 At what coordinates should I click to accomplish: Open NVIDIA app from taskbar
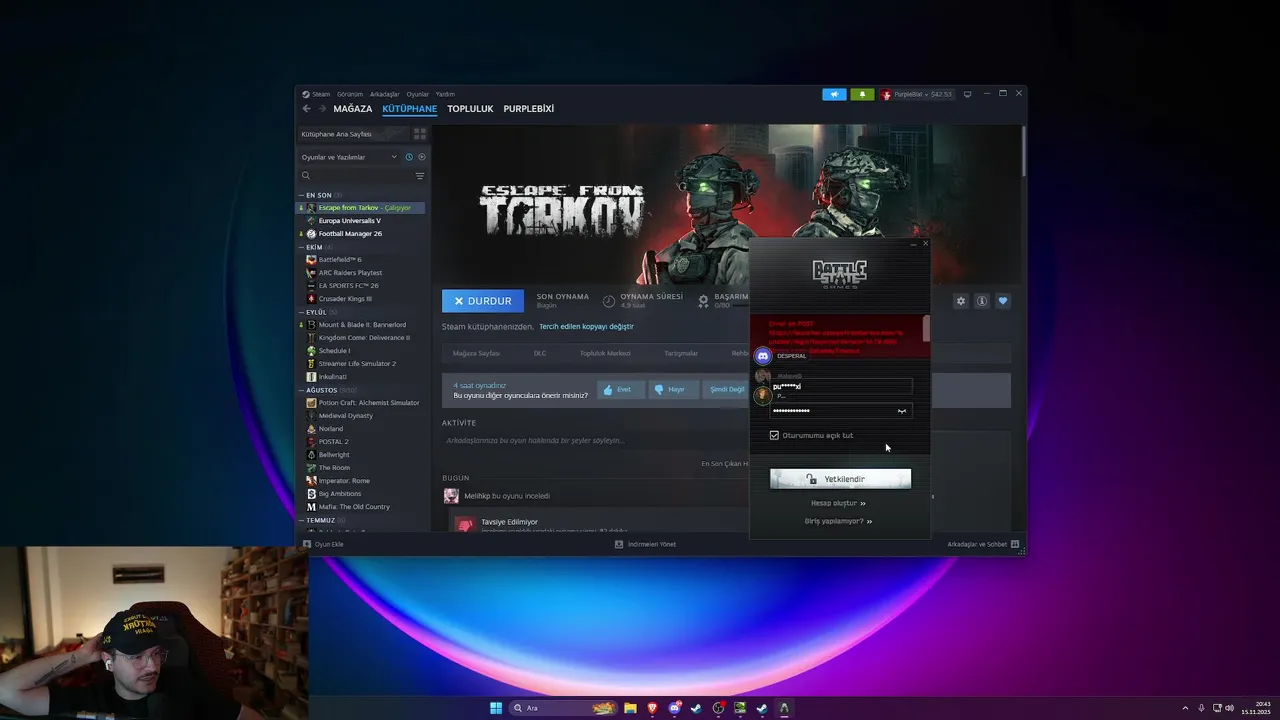click(740, 708)
